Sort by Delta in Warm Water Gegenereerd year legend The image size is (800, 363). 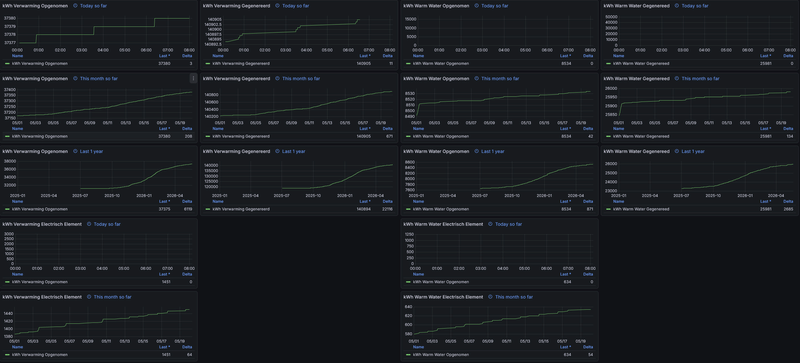(788, 202)
